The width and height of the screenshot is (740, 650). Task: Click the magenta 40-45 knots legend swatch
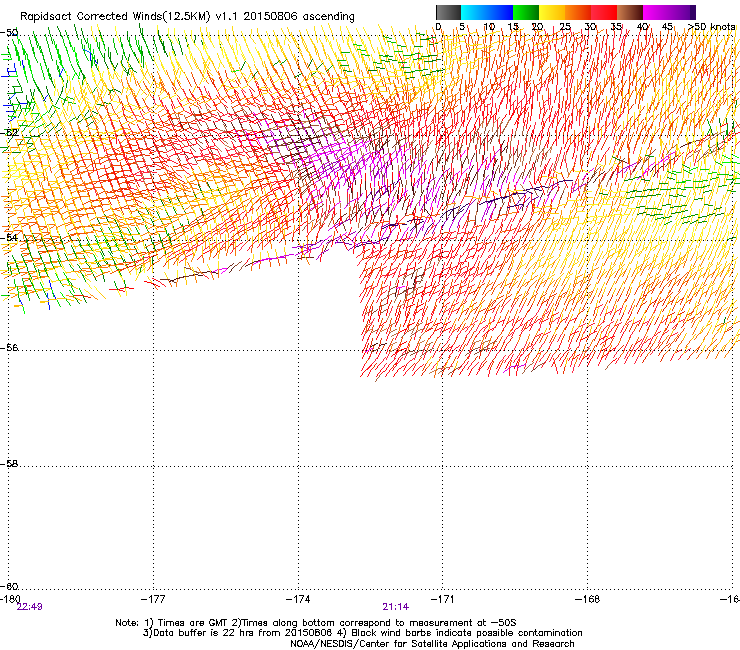coord(656,12)
